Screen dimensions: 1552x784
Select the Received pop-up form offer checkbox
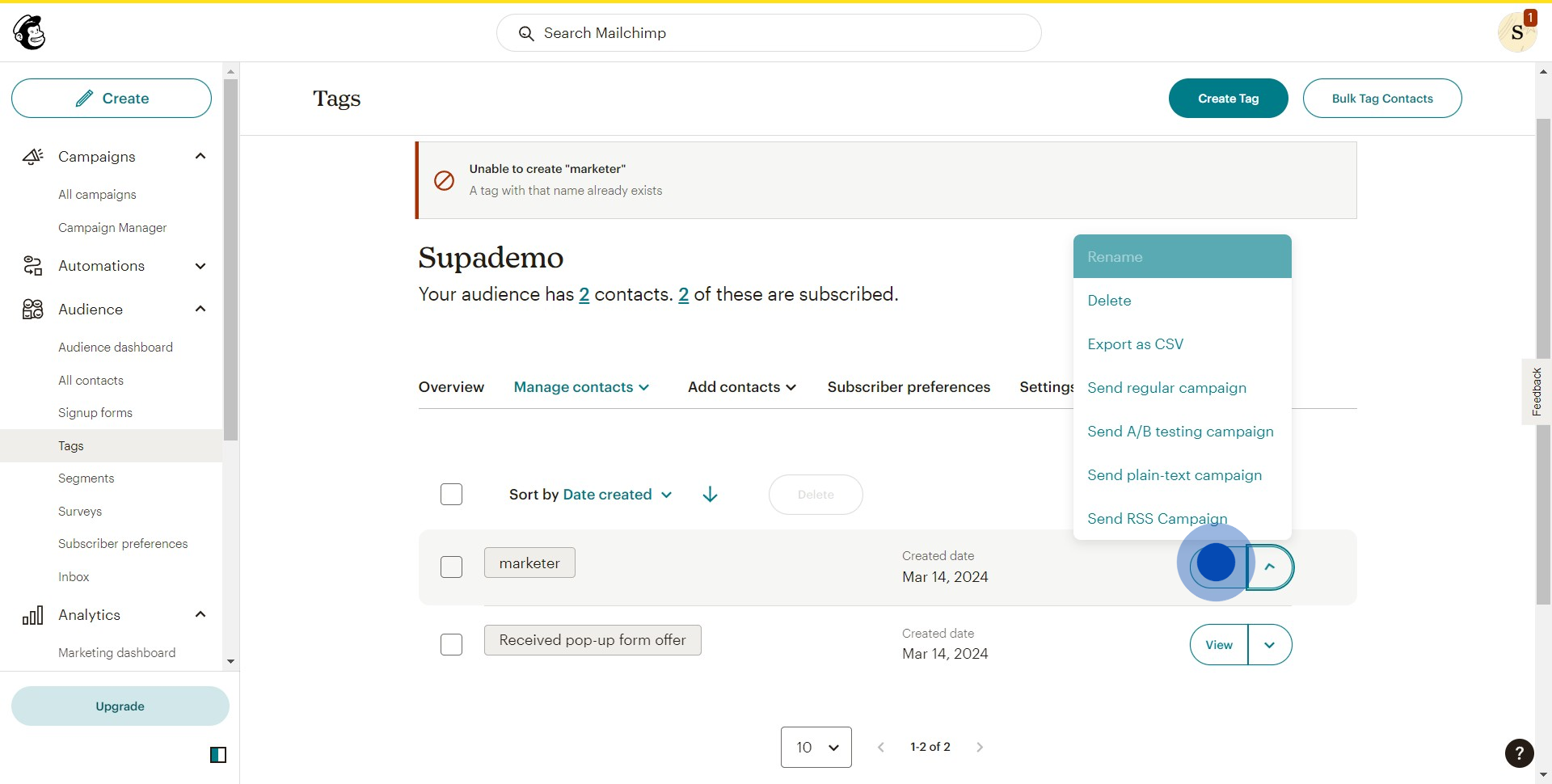tap(451, 644)
